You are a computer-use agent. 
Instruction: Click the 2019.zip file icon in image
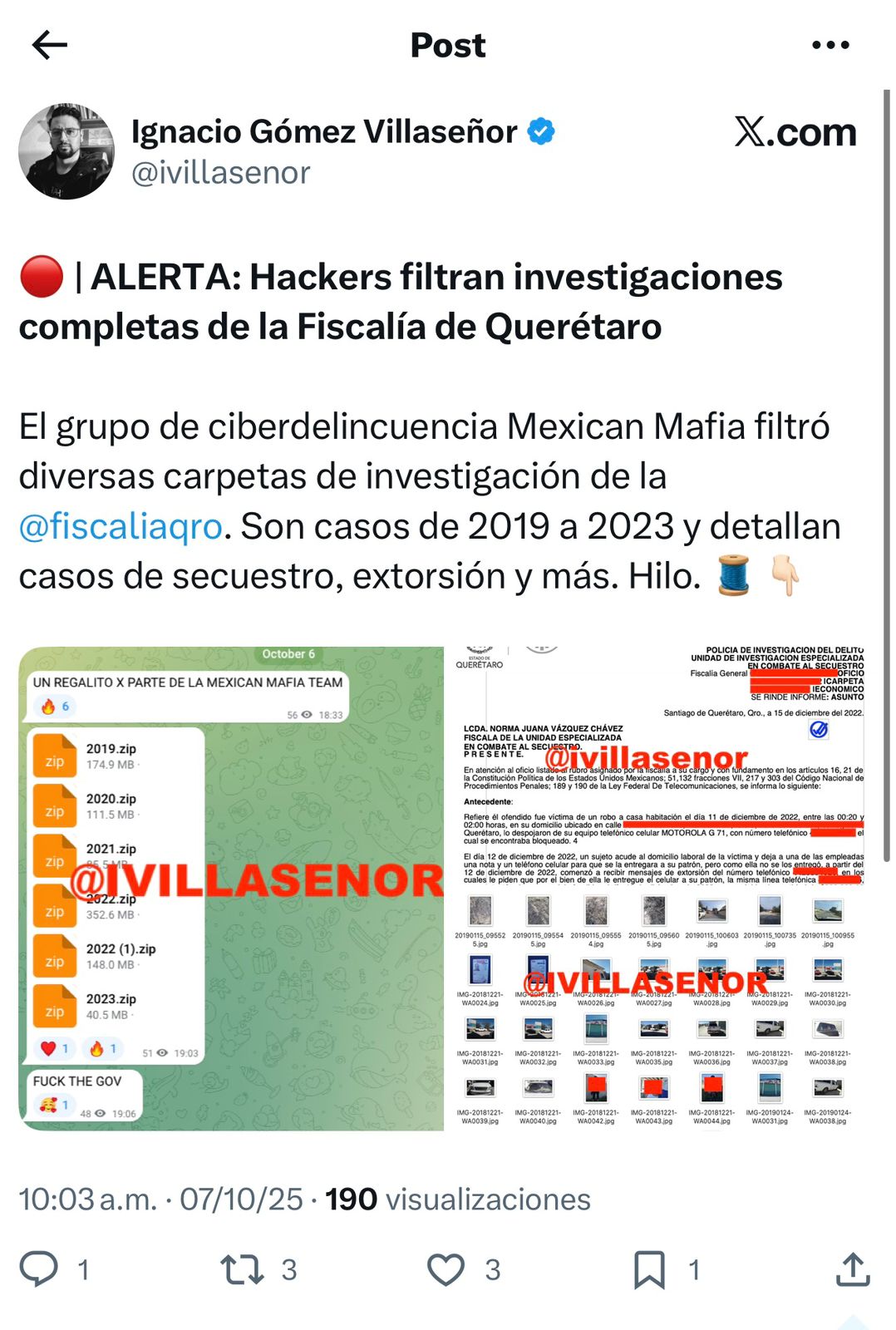55,756
